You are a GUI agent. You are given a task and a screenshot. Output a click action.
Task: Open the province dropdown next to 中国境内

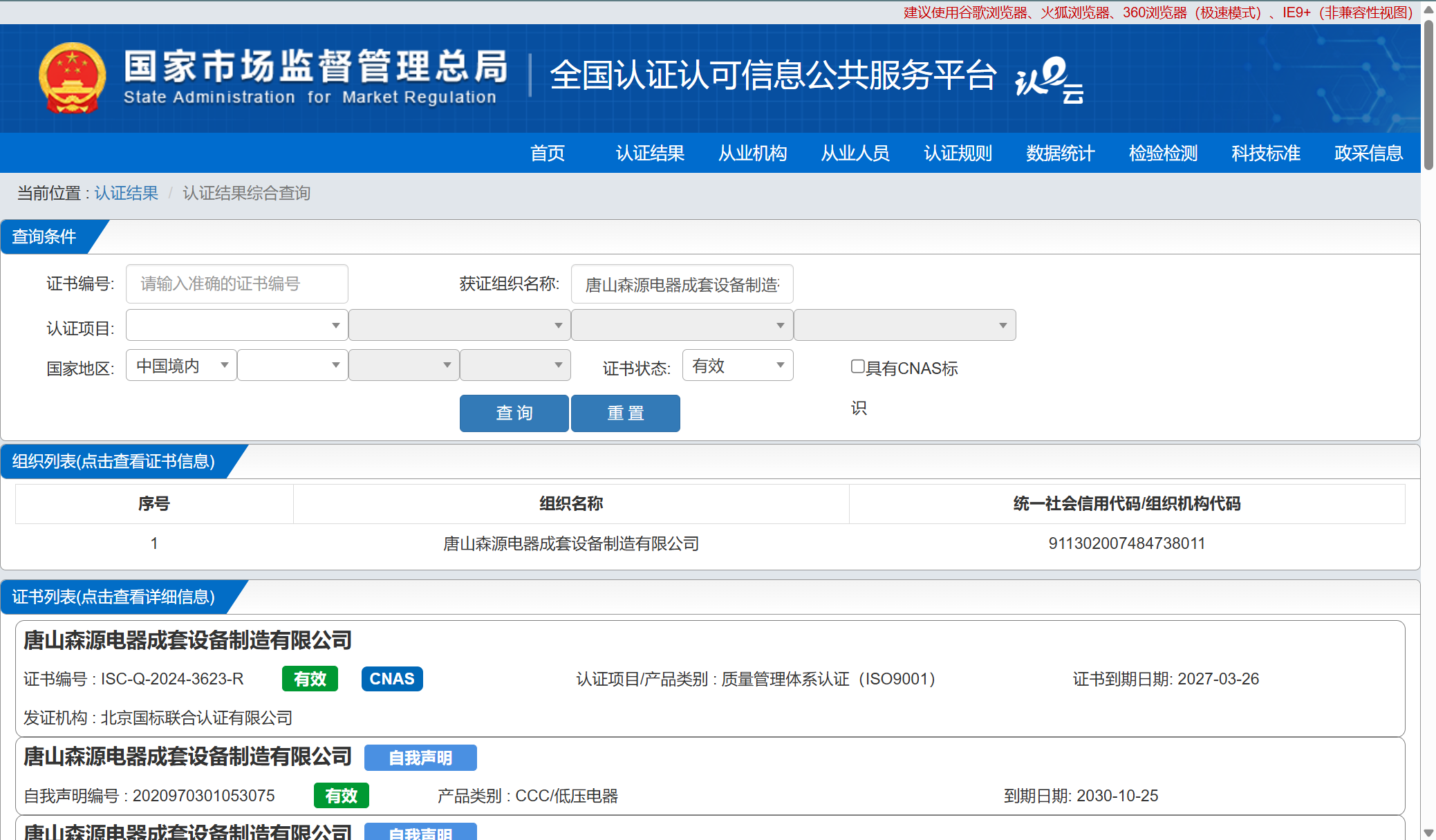click(292, 365)
